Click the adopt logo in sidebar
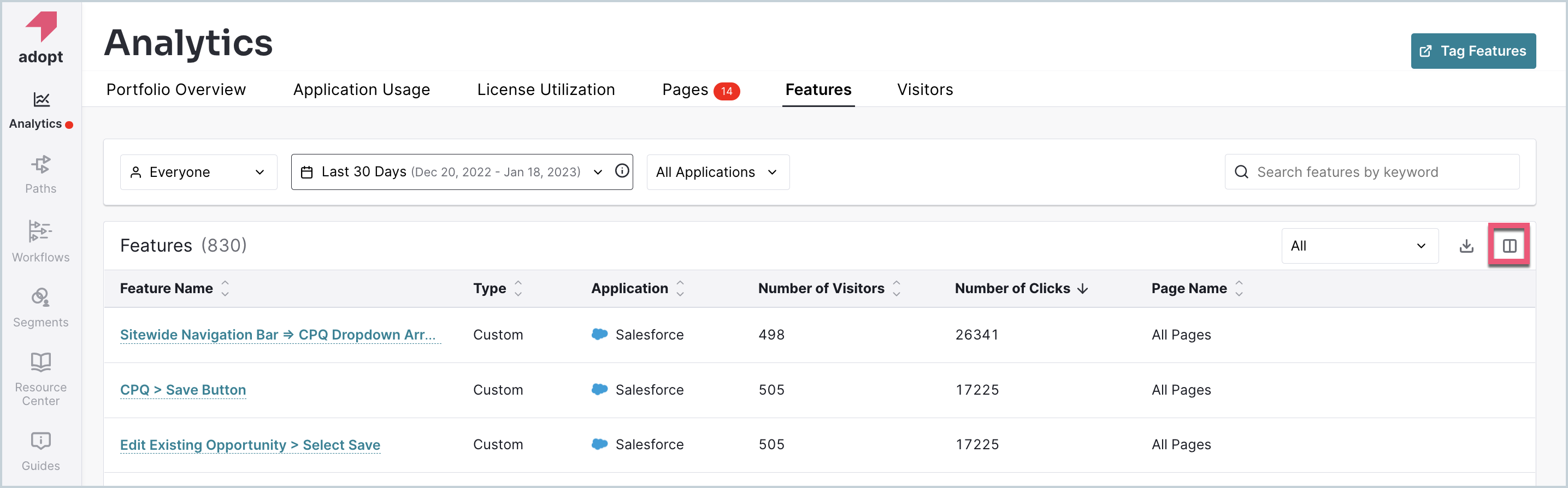Screen dimensions: 1568x488 tap(41, 38)
